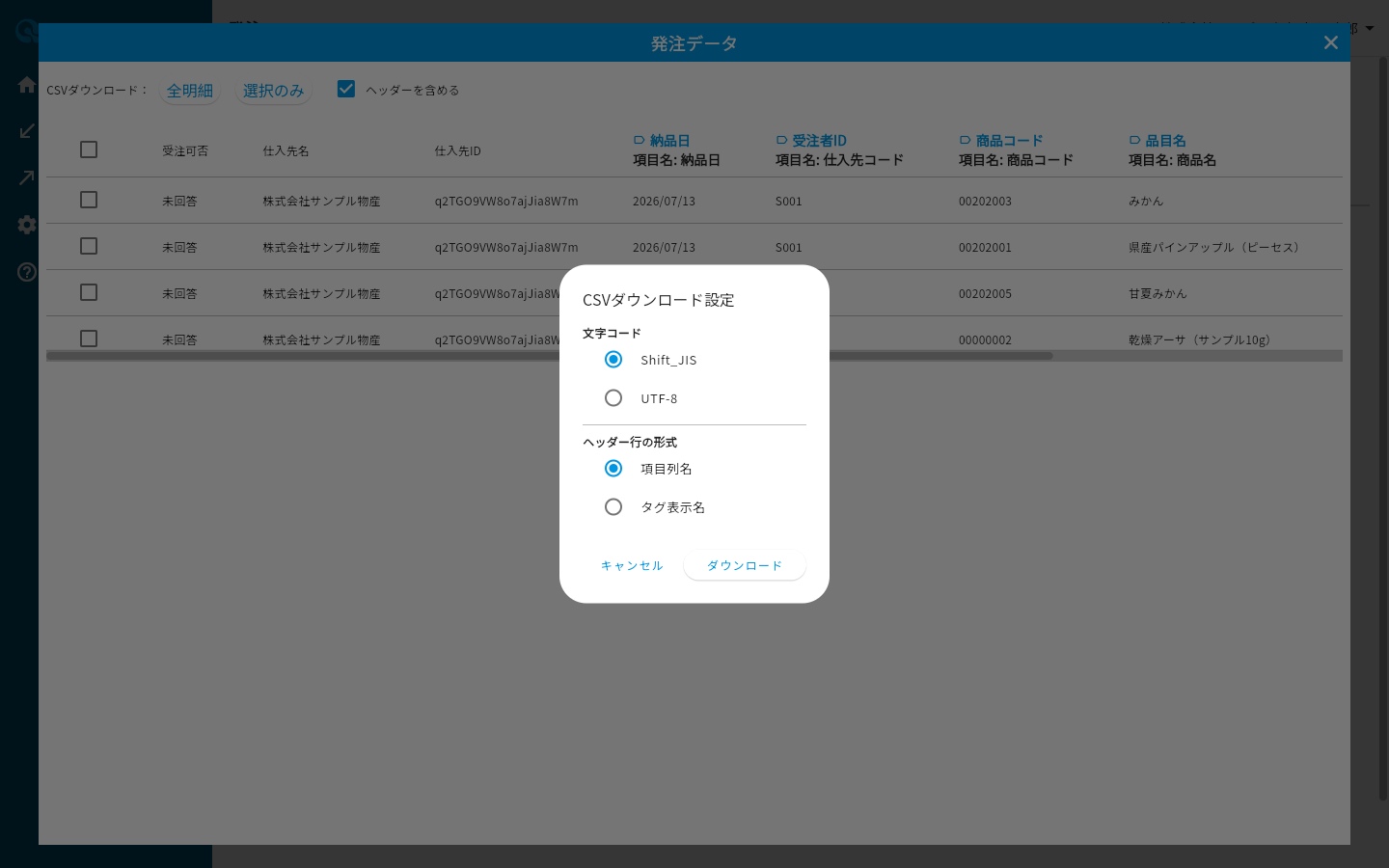Check the row for みかん
The width and height of the screenshot is (1389, 868).
89,200
